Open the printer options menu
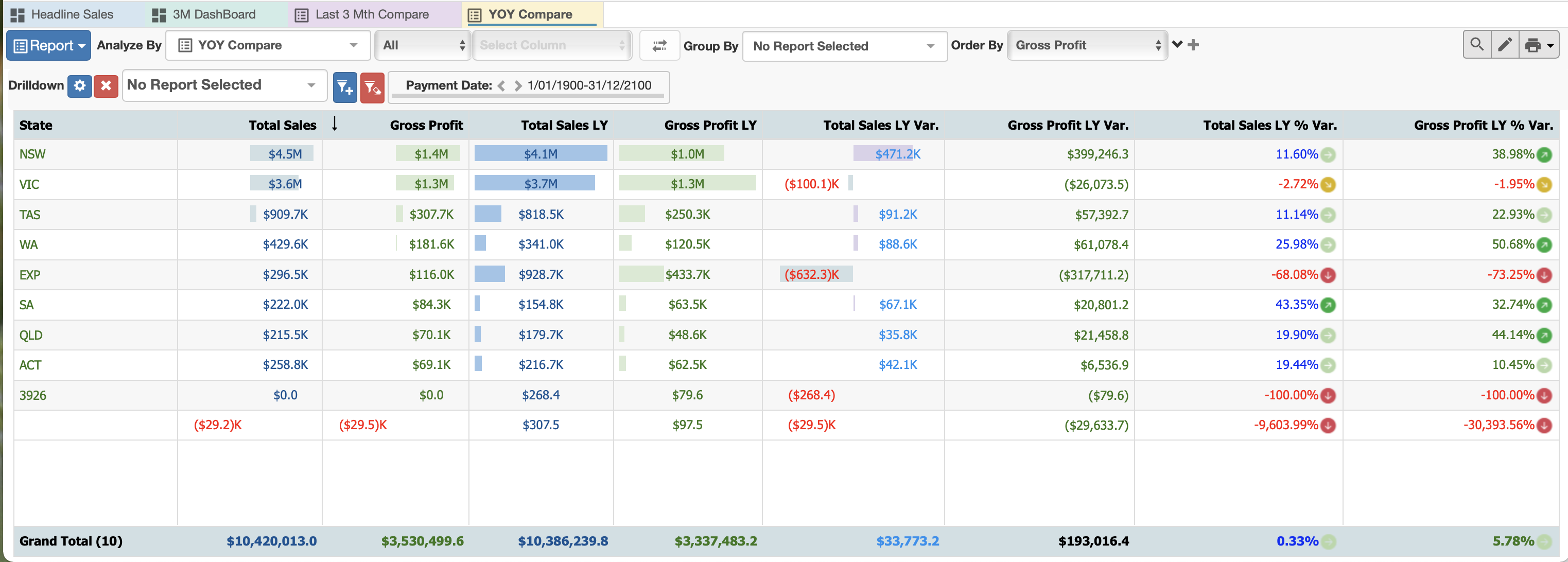This screenshot has width=1568, height=562. point(1539,44)
